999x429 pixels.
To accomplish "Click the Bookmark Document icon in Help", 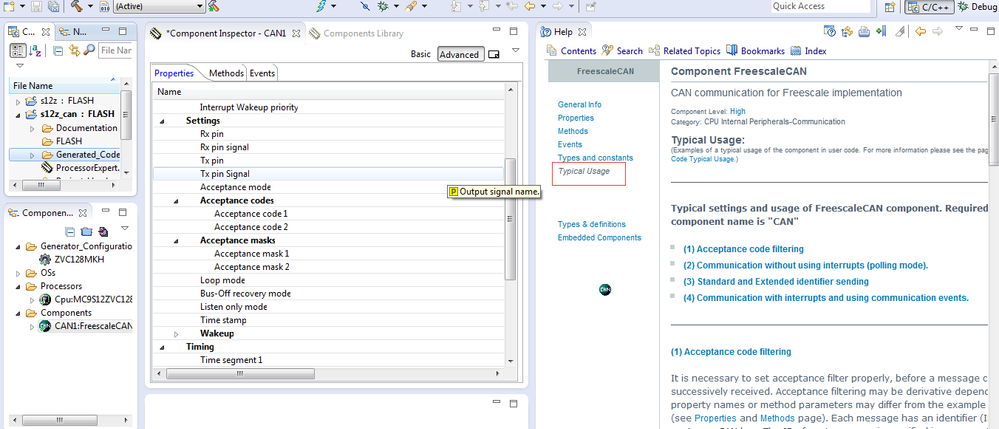I will pyautogui.click(x=882, y=31).
